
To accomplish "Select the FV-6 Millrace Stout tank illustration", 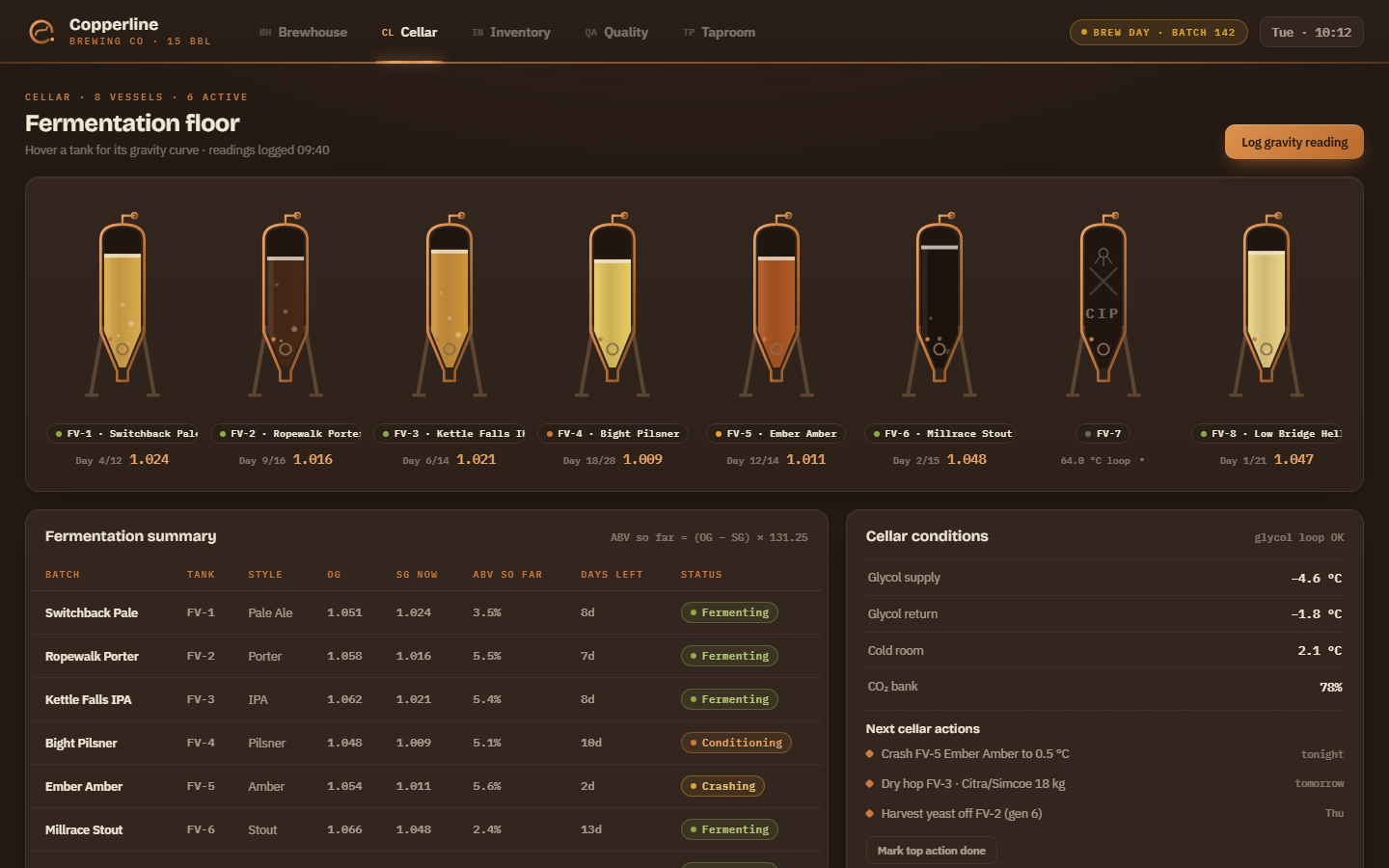I will tap(940, 304).
